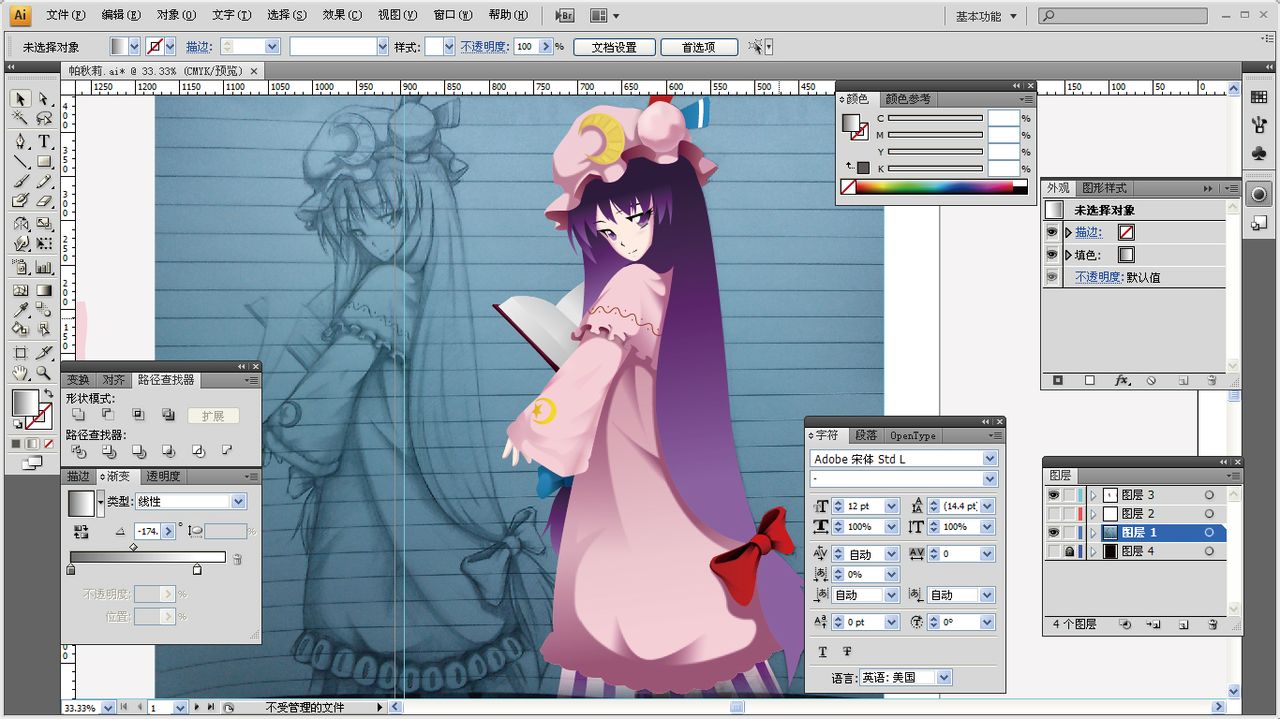
Task: Clear appearance in the Appearance panel
Action: tap(1151, 381)
